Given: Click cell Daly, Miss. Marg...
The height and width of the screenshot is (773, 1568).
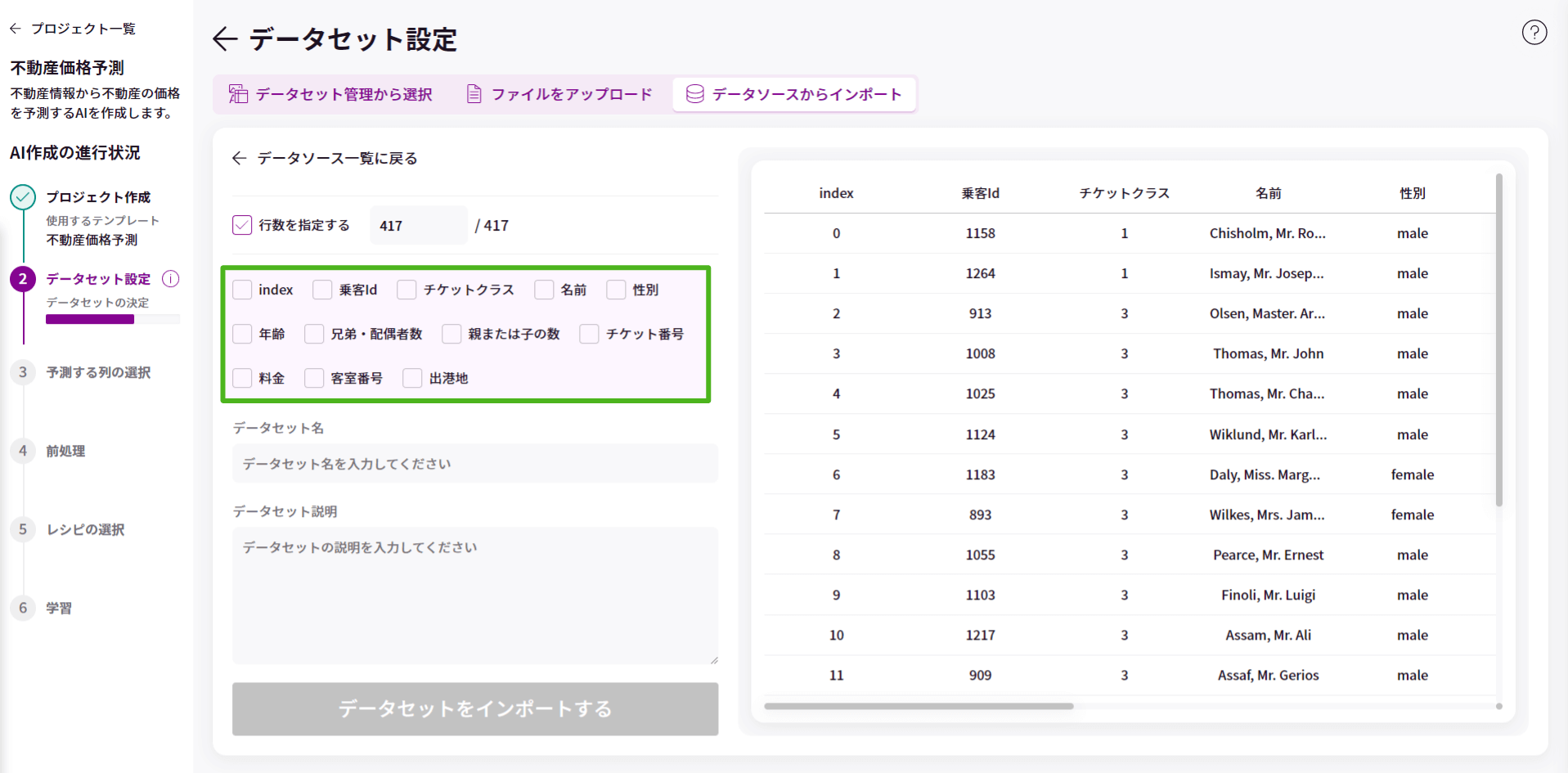Looking at the screenshot, I should point(1265,474).
